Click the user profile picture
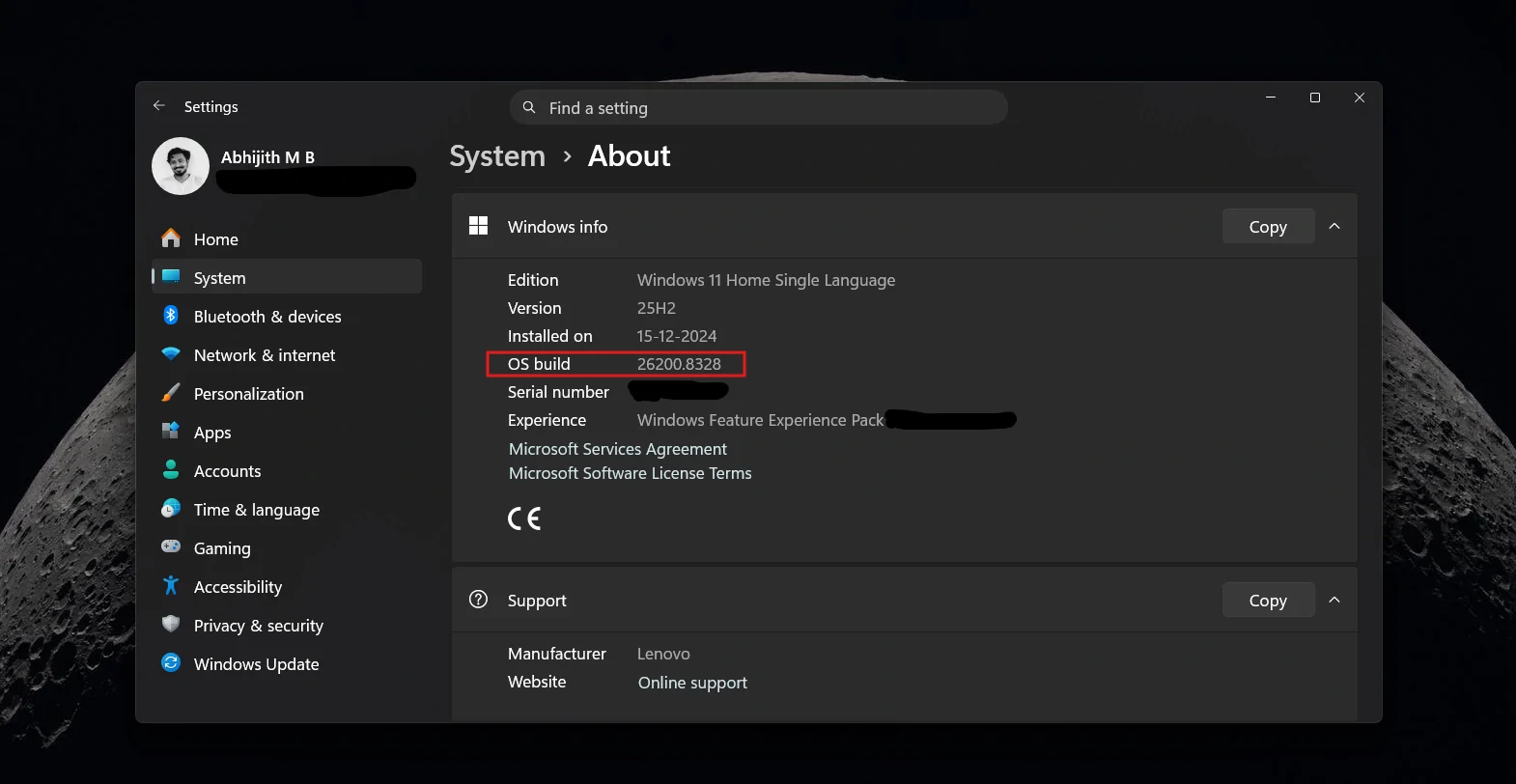The image size is (1516, 784). [181, 166]
